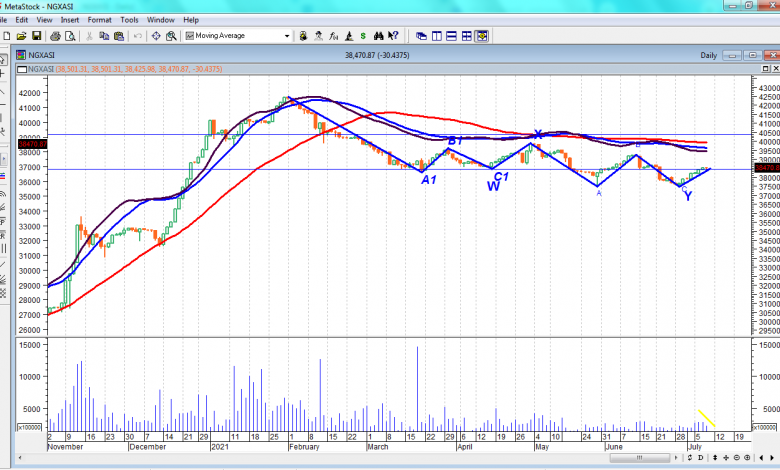Cascade windows layout icon
This screenshot has width=780, height=470.
tap(421, 36)
